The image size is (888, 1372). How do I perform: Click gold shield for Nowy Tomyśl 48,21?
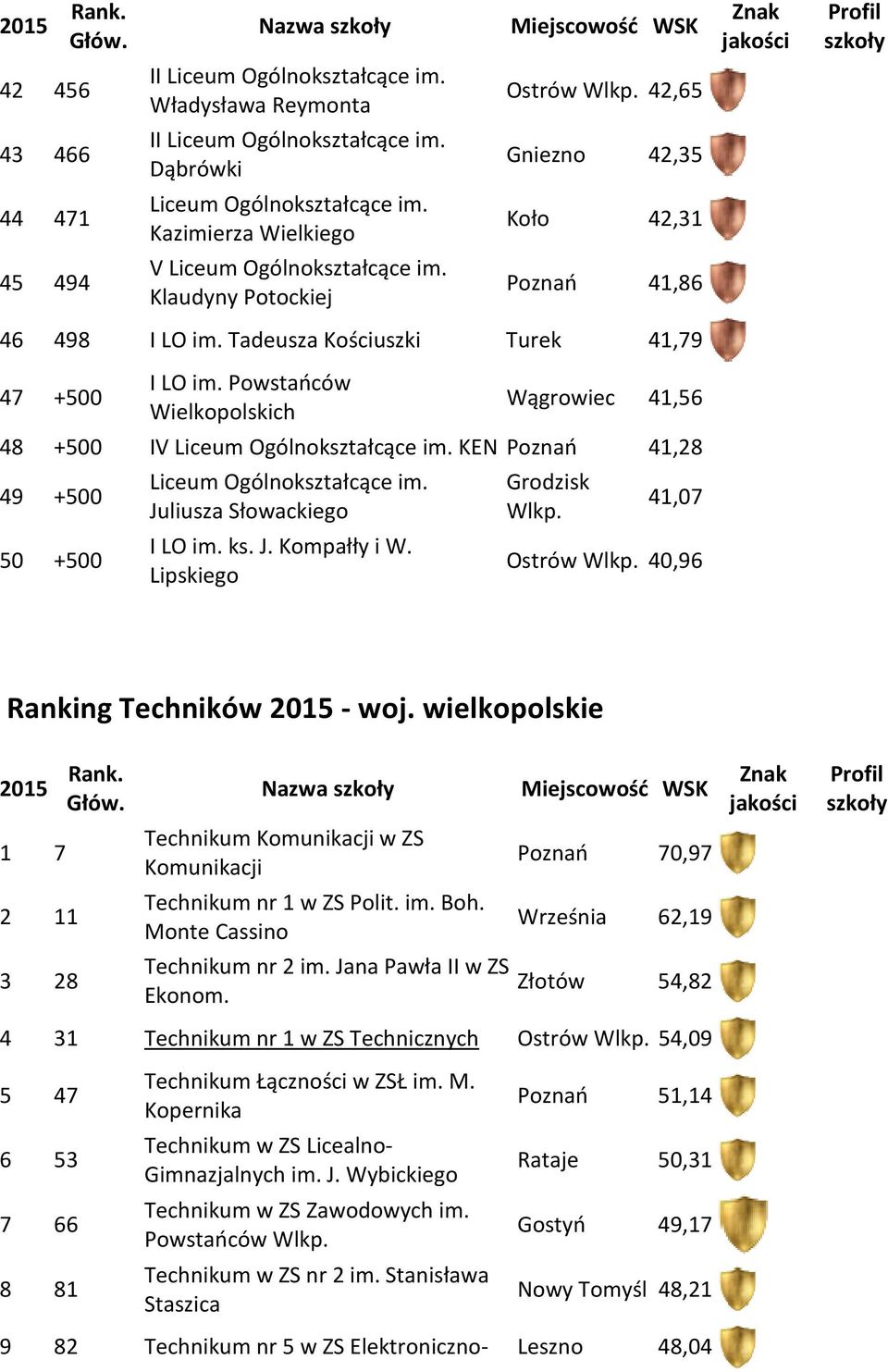pyautogui.click(x=737, y=1289)
